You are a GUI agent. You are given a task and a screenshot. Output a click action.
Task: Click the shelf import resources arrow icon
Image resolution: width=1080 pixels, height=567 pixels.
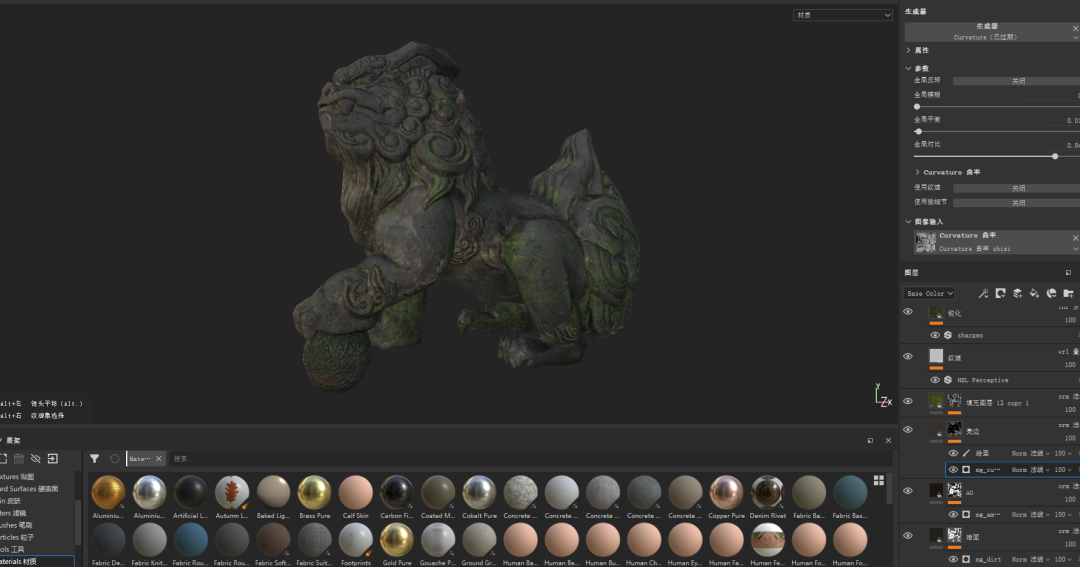[x=52, y=459]
